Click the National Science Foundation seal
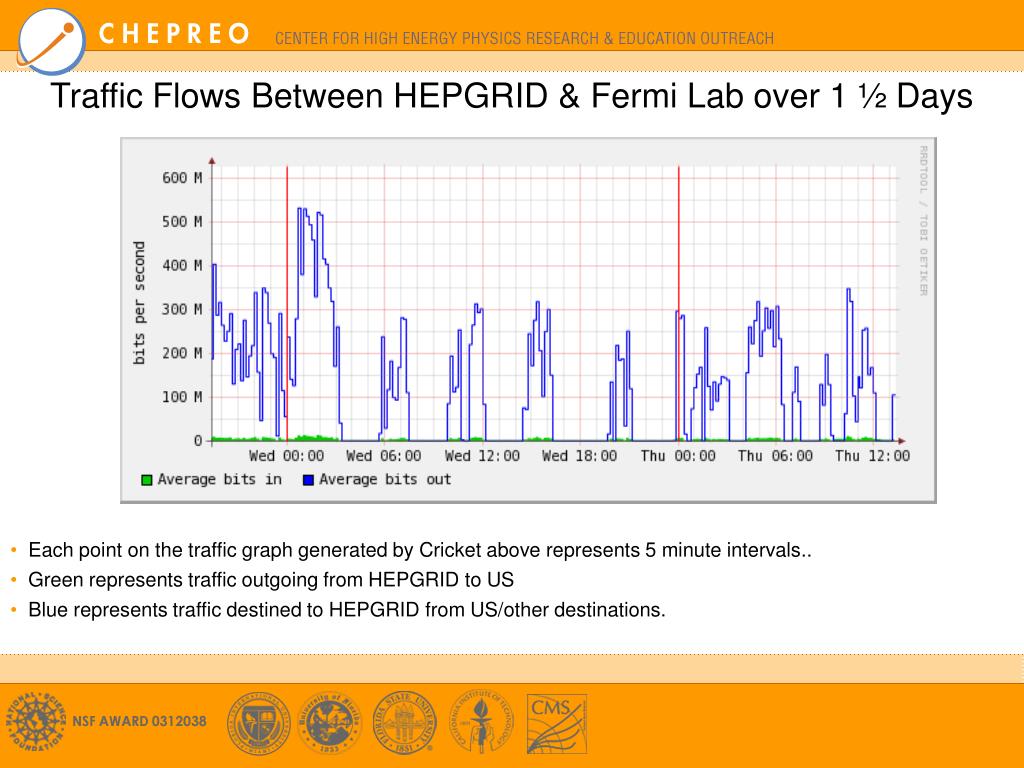Image resolution: width=1024 pixels, height=768 pixels. 36,722
